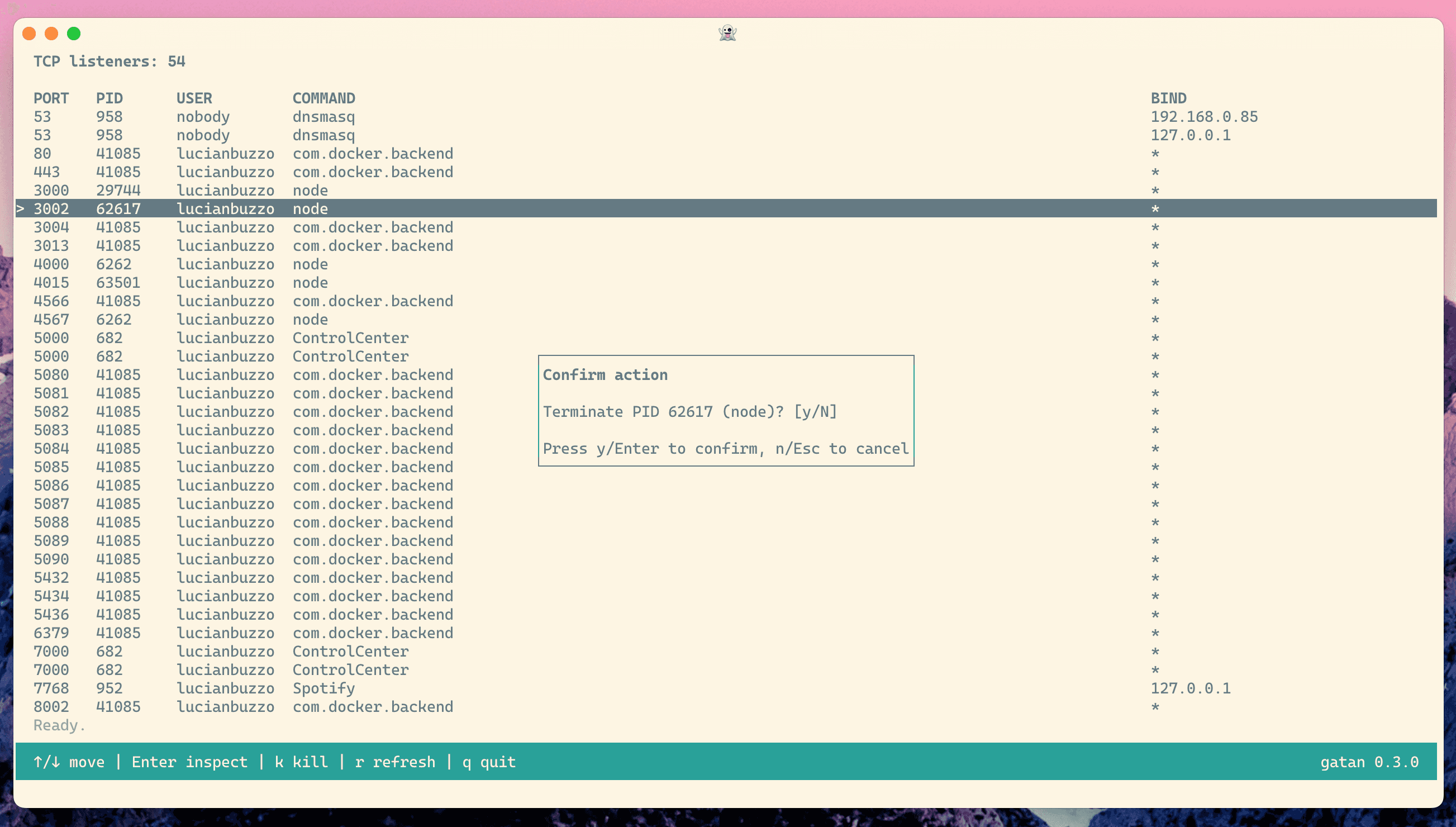Click the COMMAND column header
Image resolution: width=1456 pixels, height=827 pixels.
[x=323, y=98]
